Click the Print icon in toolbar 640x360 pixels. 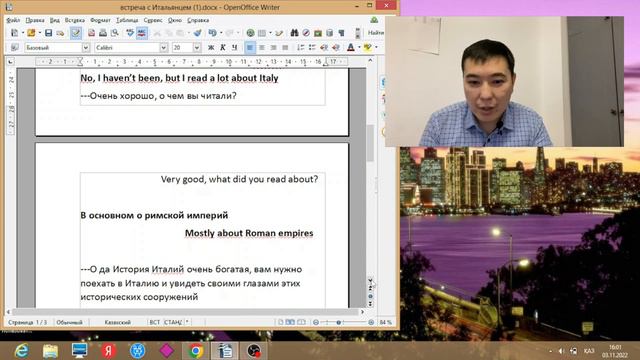(103, 33)
